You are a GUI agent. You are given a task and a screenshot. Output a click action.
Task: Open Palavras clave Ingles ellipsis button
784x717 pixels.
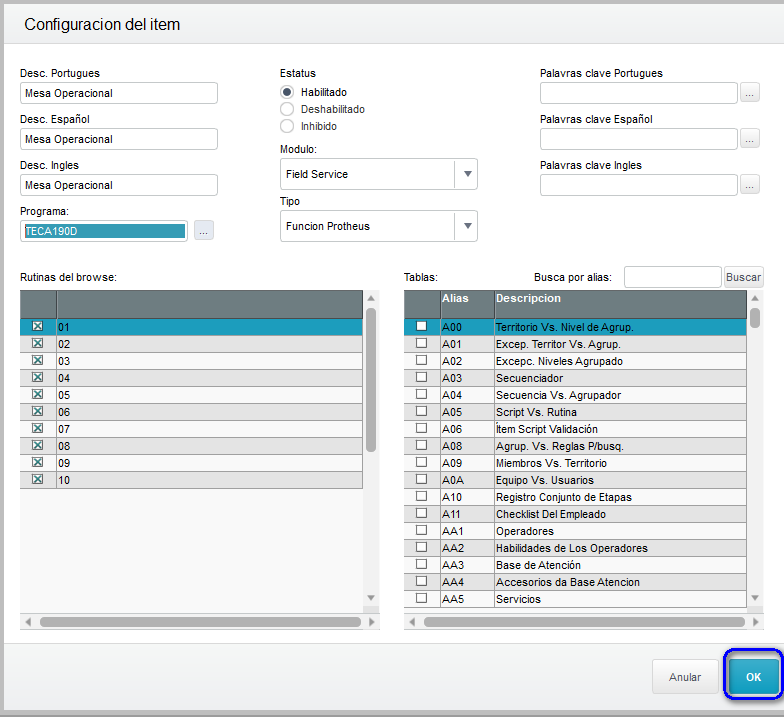pos(749,184)
